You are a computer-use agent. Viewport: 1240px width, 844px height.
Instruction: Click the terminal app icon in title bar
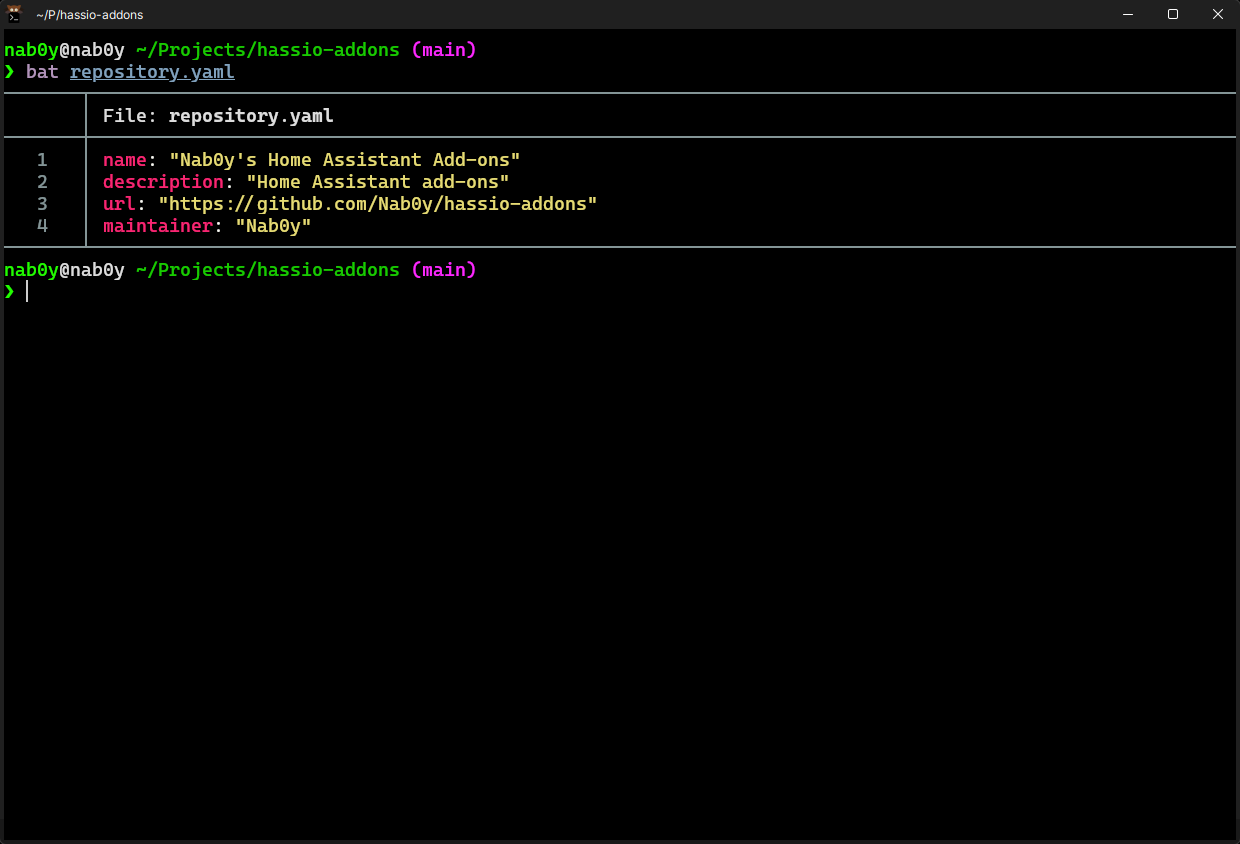pos(14,14)
